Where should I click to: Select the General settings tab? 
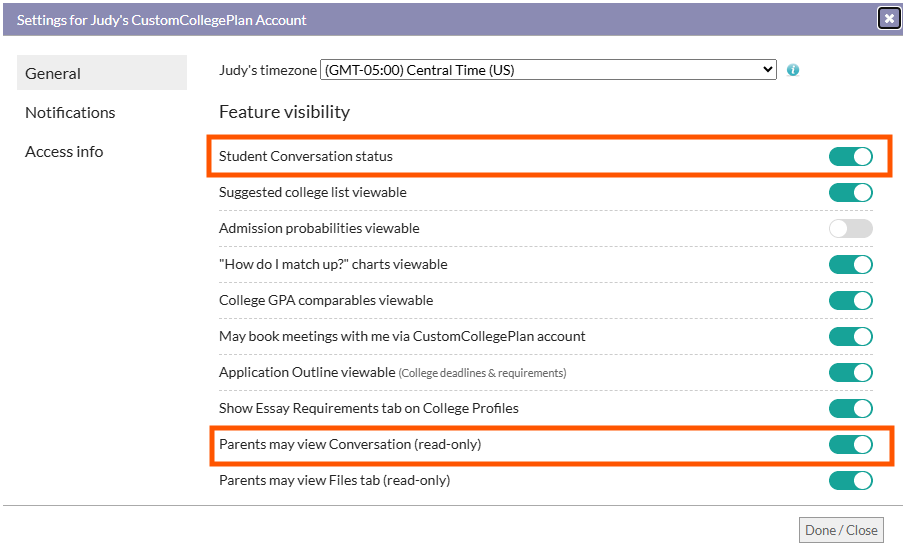point(102,73)
